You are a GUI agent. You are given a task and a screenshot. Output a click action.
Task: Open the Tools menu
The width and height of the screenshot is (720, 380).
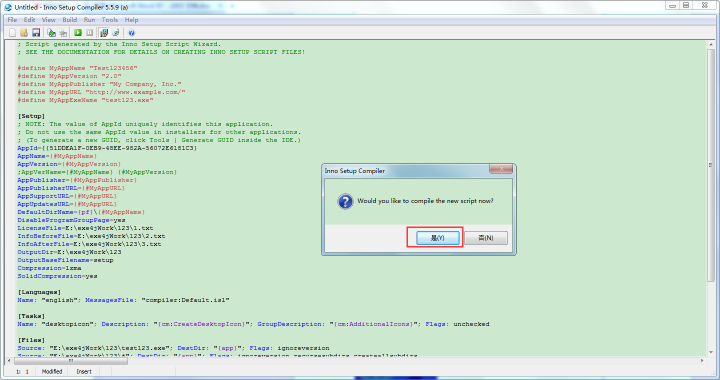click(x=110, y=20)
